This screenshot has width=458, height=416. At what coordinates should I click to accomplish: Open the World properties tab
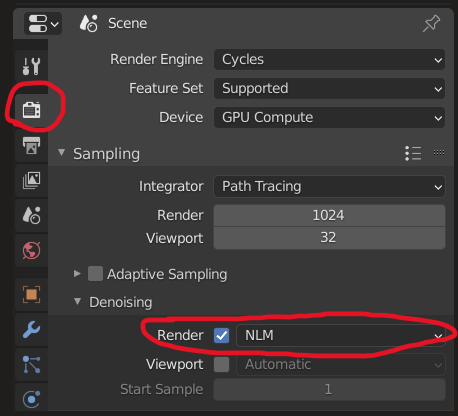click(x=31, y=250)
